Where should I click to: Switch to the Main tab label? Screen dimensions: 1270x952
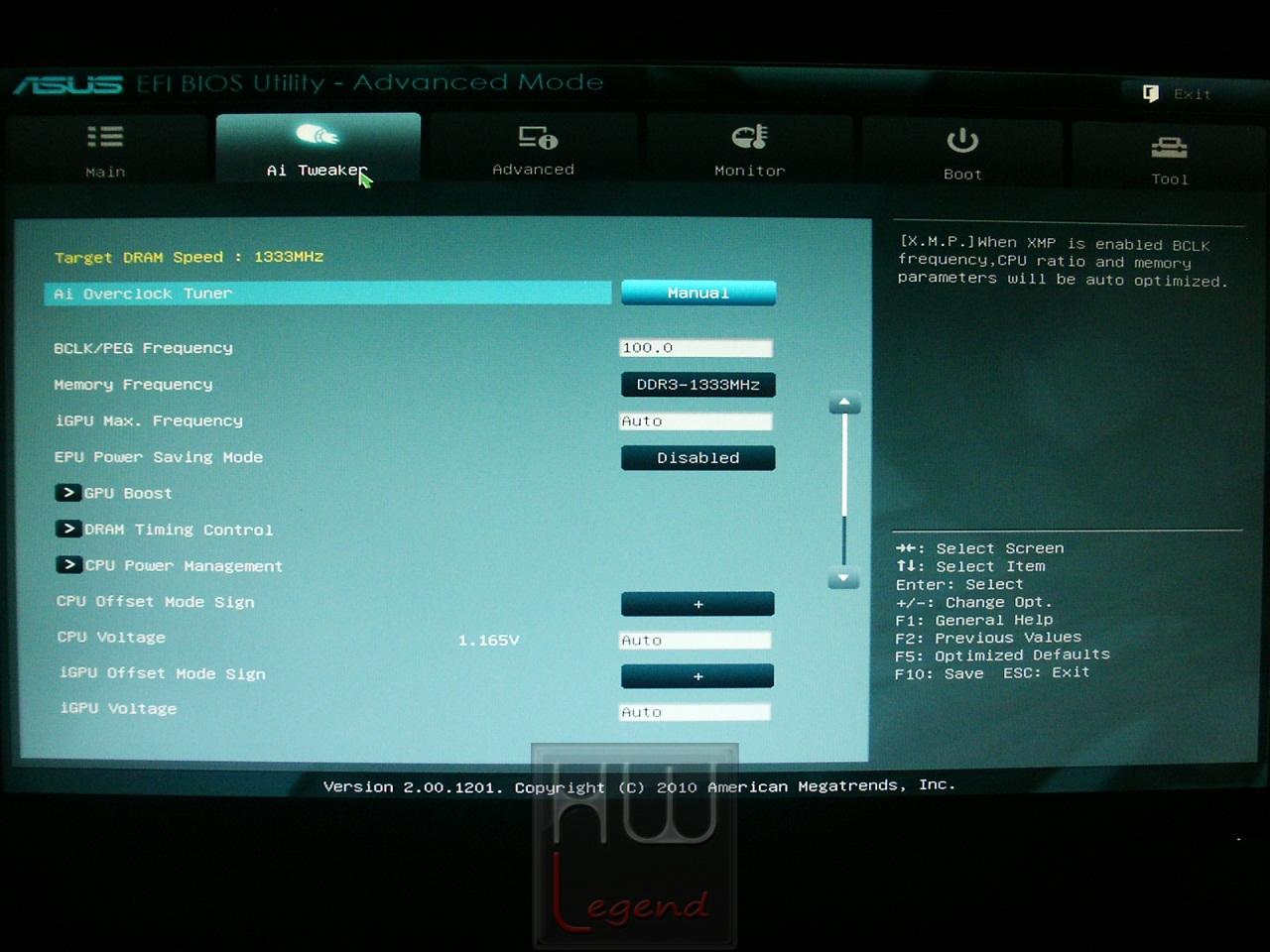[105, 172]
